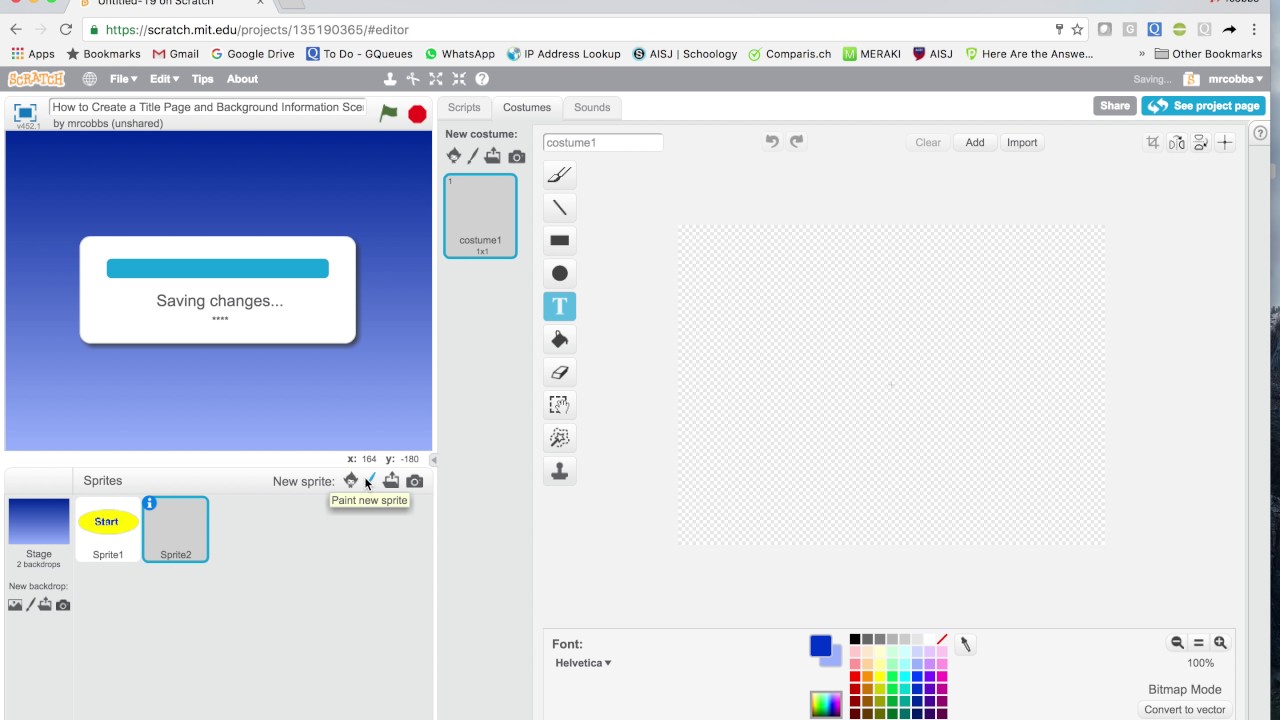Open Sprite2 info panel
1280x720 pixels.
click(x=150, y=503)
